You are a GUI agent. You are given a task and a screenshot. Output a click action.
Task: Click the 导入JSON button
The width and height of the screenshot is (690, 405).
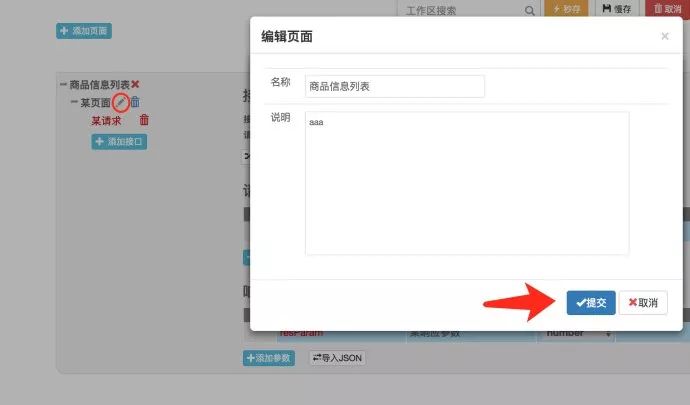pos(337,358)
